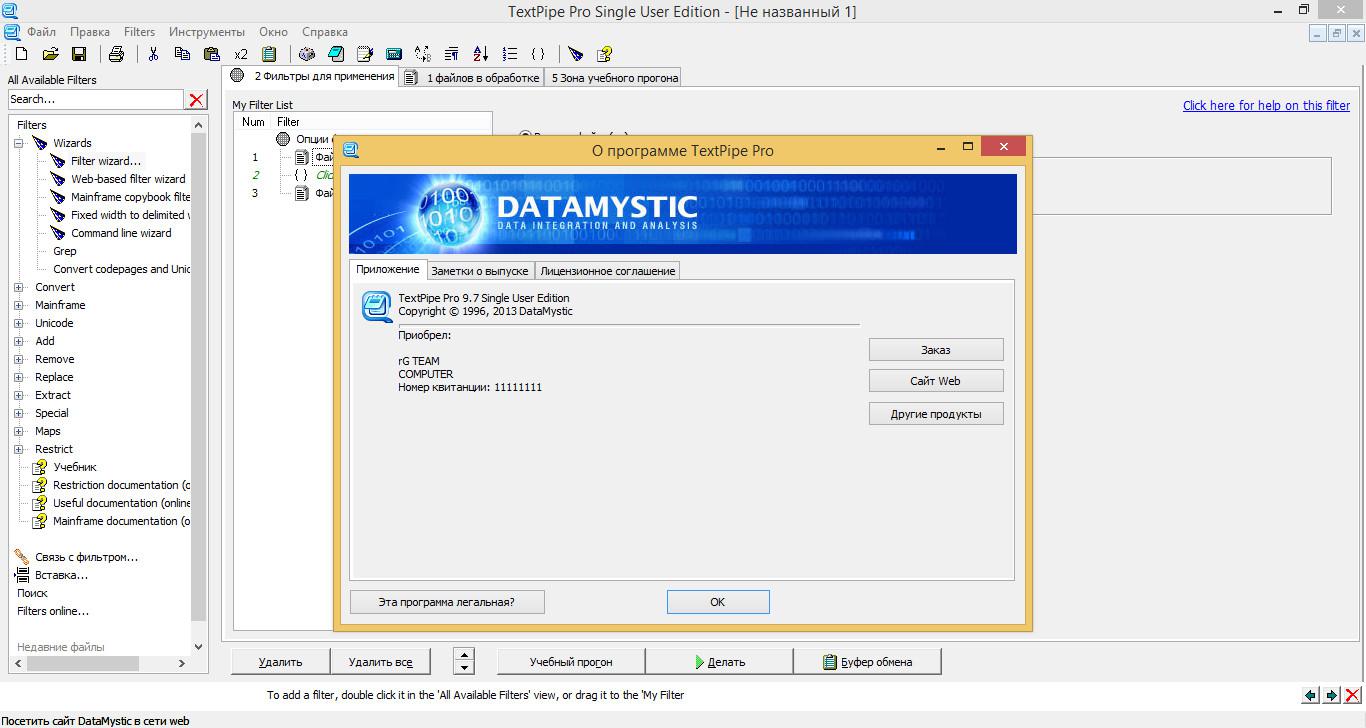The image size is (1366, 728).
Task: Expand the Extract tree node
Action: [x=19, y=395]
